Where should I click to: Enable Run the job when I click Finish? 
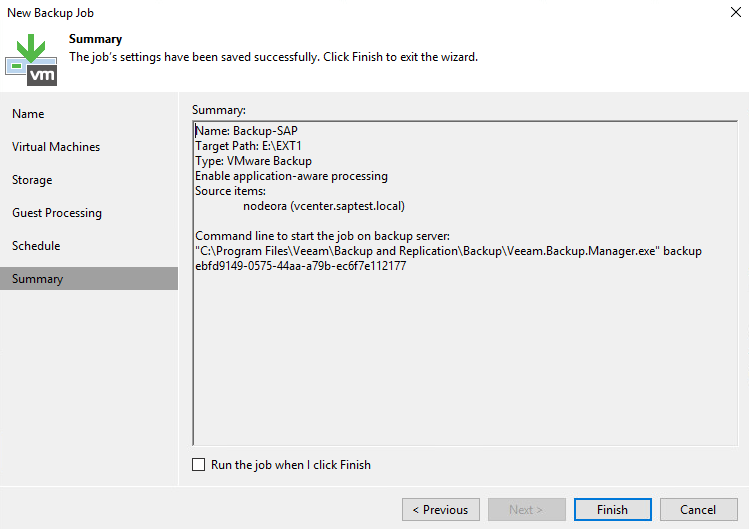pyautogui.click(x=199, y=465)
